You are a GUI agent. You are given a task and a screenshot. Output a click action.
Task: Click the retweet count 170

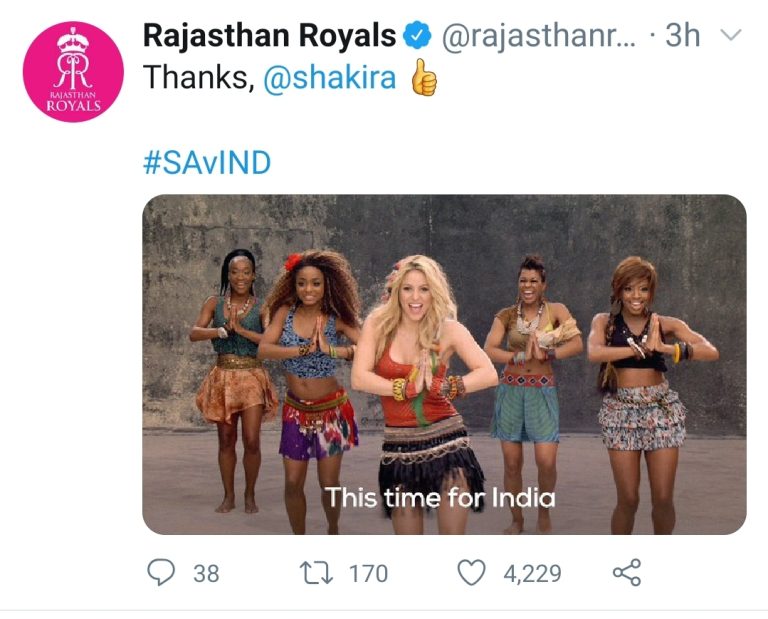[x=368, y=573]
